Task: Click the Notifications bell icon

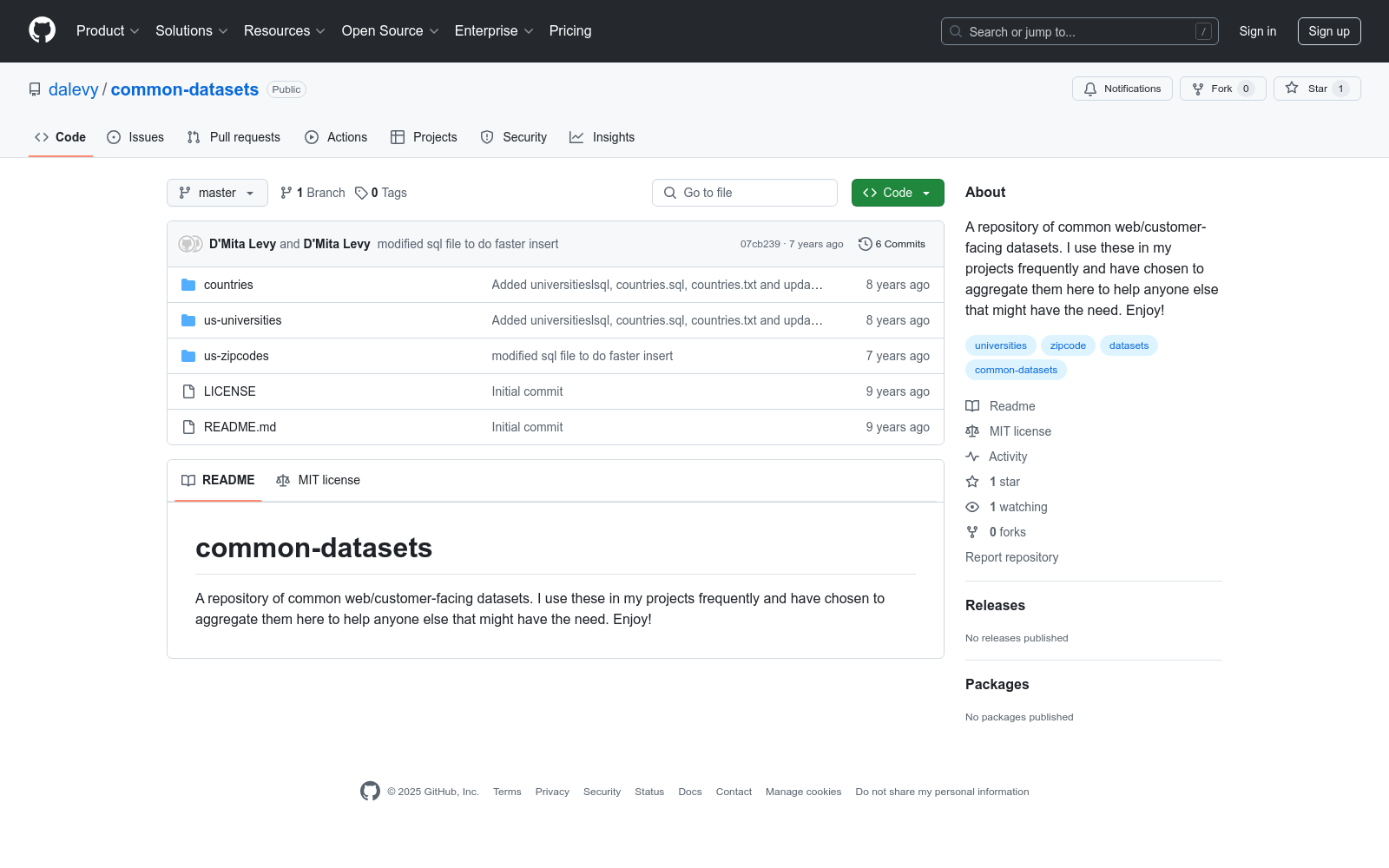Action: [x=1090, y=89]
